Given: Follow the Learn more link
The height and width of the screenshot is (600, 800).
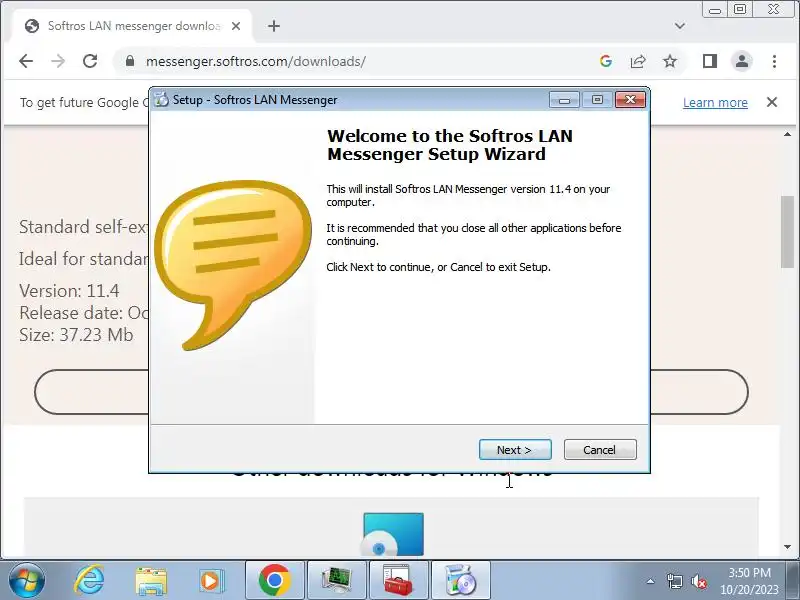Looking at the screenshot, I should click(715, 103).
